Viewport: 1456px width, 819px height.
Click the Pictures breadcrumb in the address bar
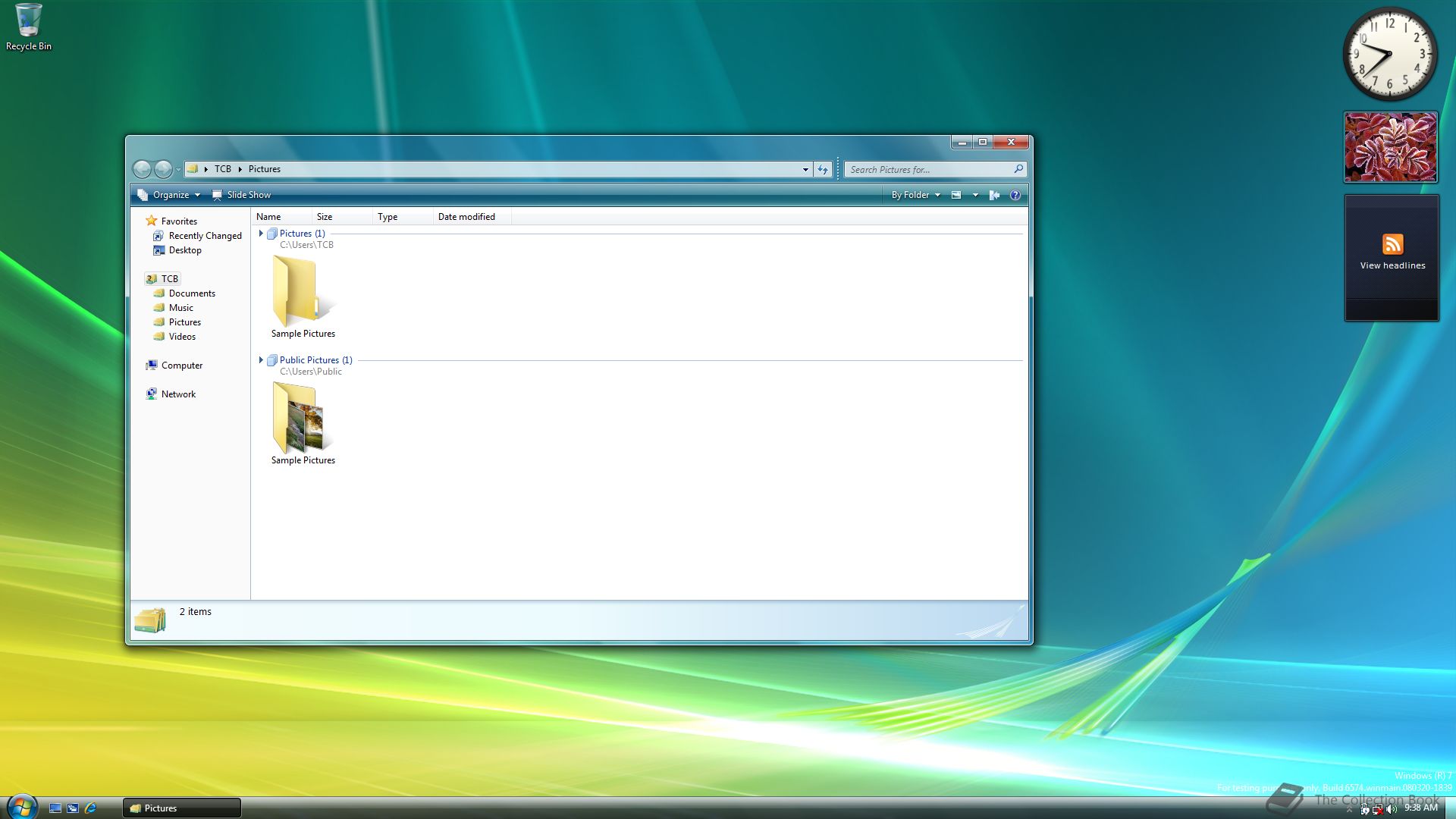265,169
